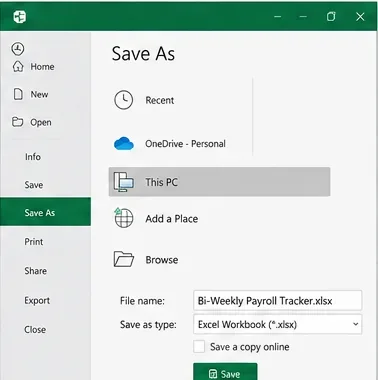Go to Home in the sidebar
The width and height of the screenshot is (378, 380).
click(x=42, y=67)
